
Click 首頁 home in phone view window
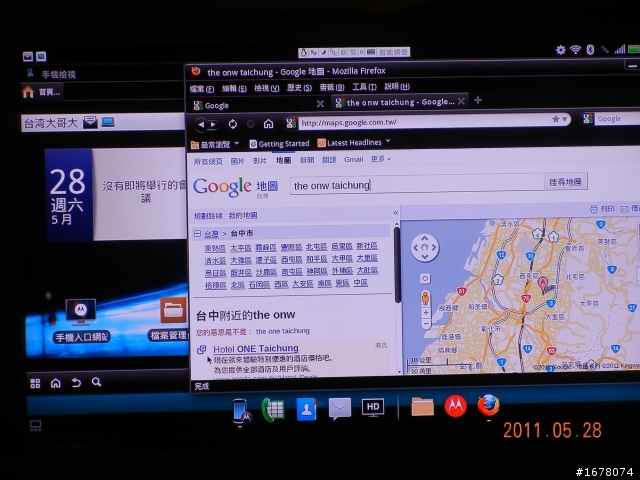coord(42,92)
